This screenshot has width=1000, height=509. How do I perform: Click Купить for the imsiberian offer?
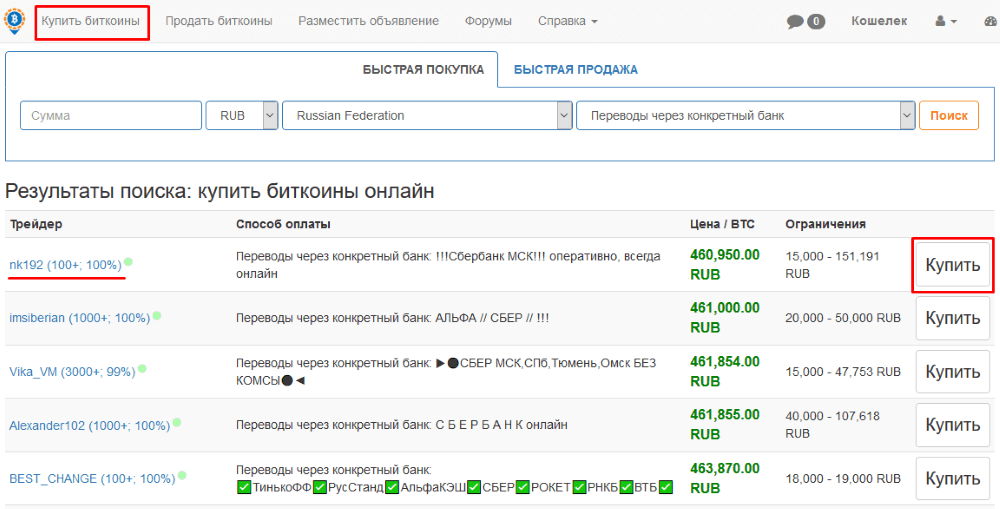point(953,318)
